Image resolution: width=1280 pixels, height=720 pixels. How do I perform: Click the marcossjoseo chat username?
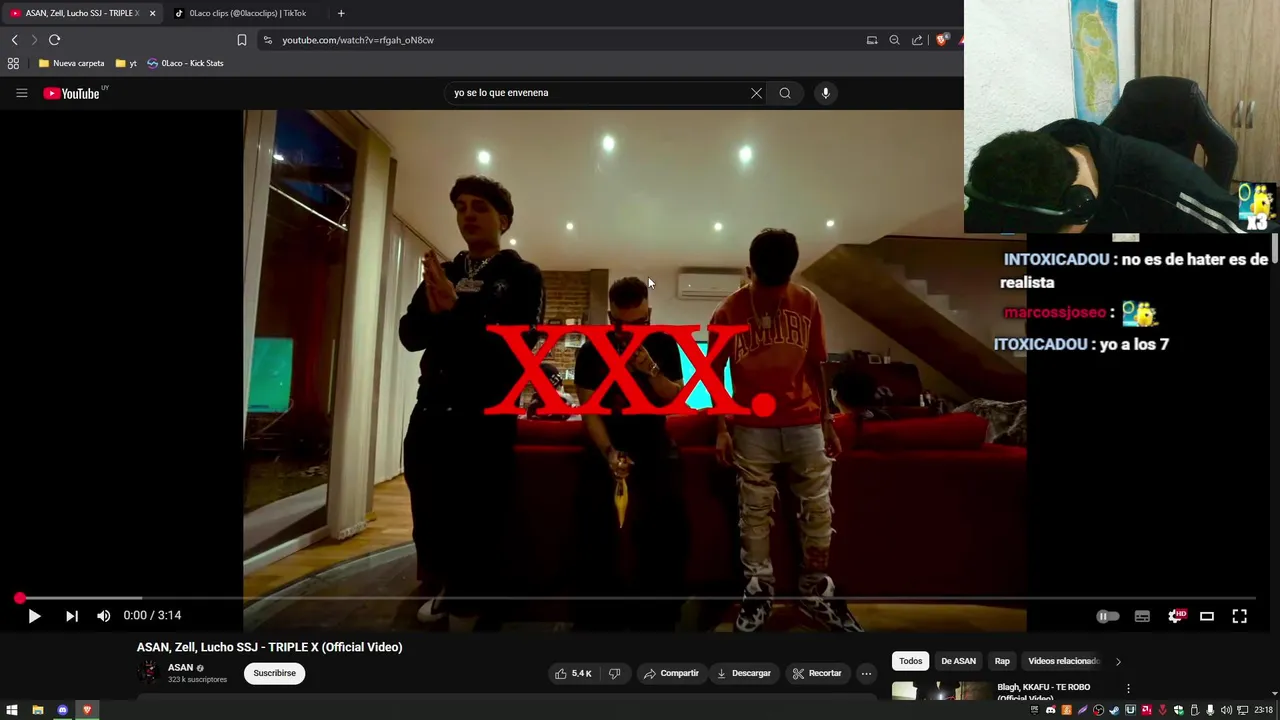click(x=1054, y=313)
